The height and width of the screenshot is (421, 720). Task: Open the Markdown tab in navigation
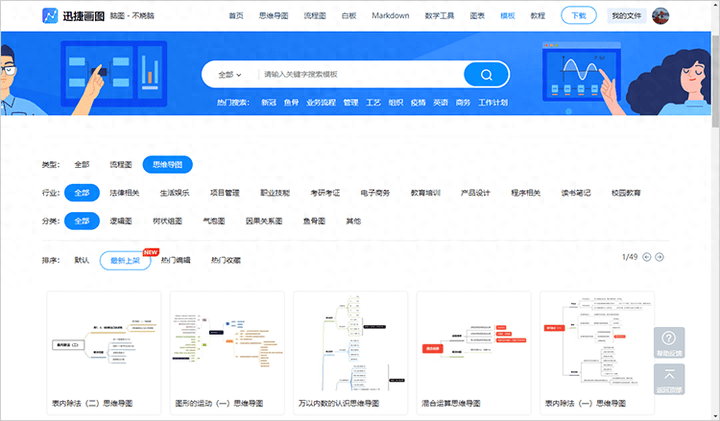pos(389,16)
